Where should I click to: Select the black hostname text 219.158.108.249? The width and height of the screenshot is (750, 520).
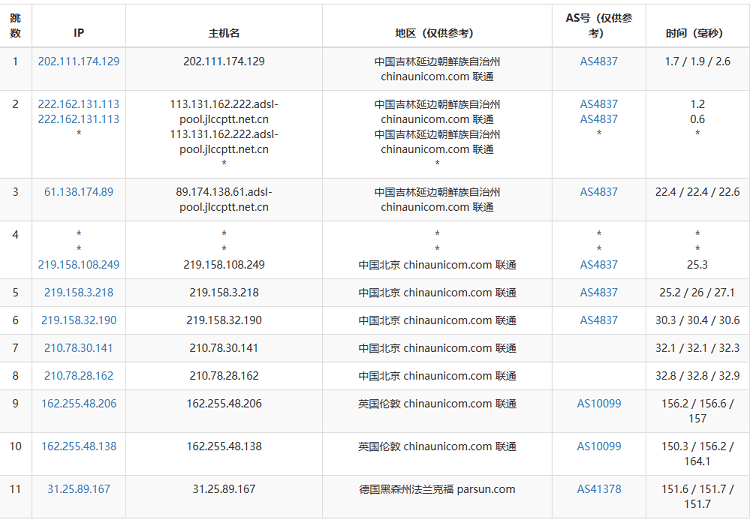tap(223, 265)
